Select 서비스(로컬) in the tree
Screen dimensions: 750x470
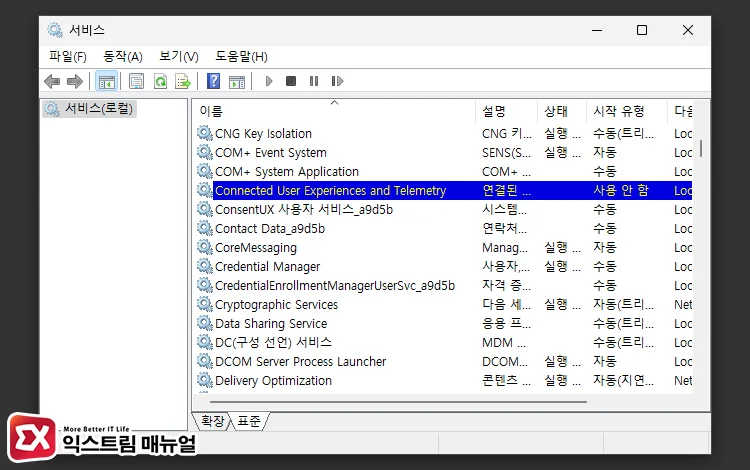pyautogui.click(x=90, y=109)
